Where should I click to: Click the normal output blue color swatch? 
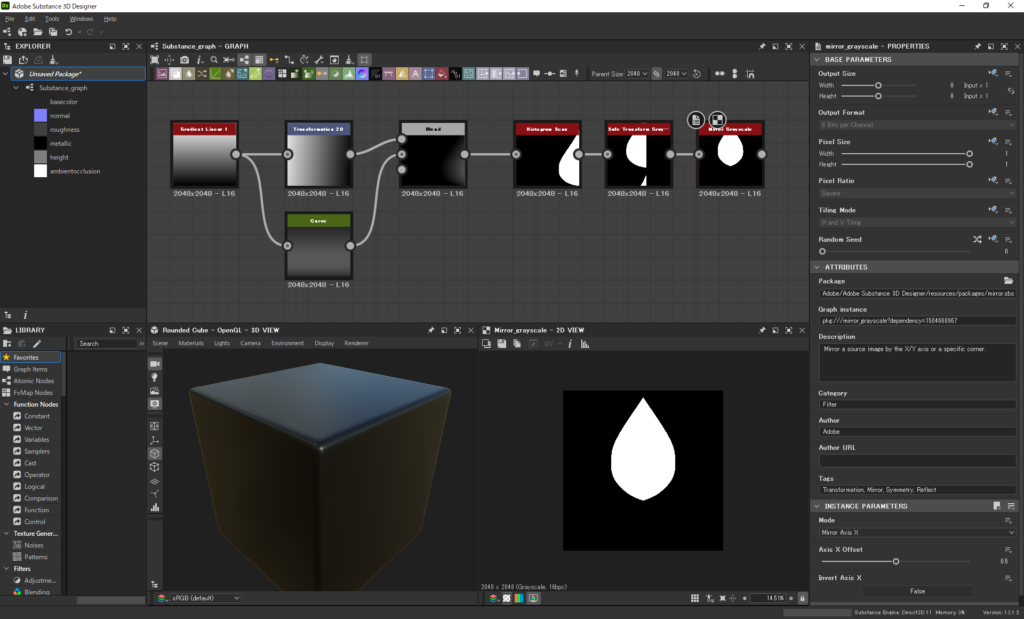click(x=40, y=116)
